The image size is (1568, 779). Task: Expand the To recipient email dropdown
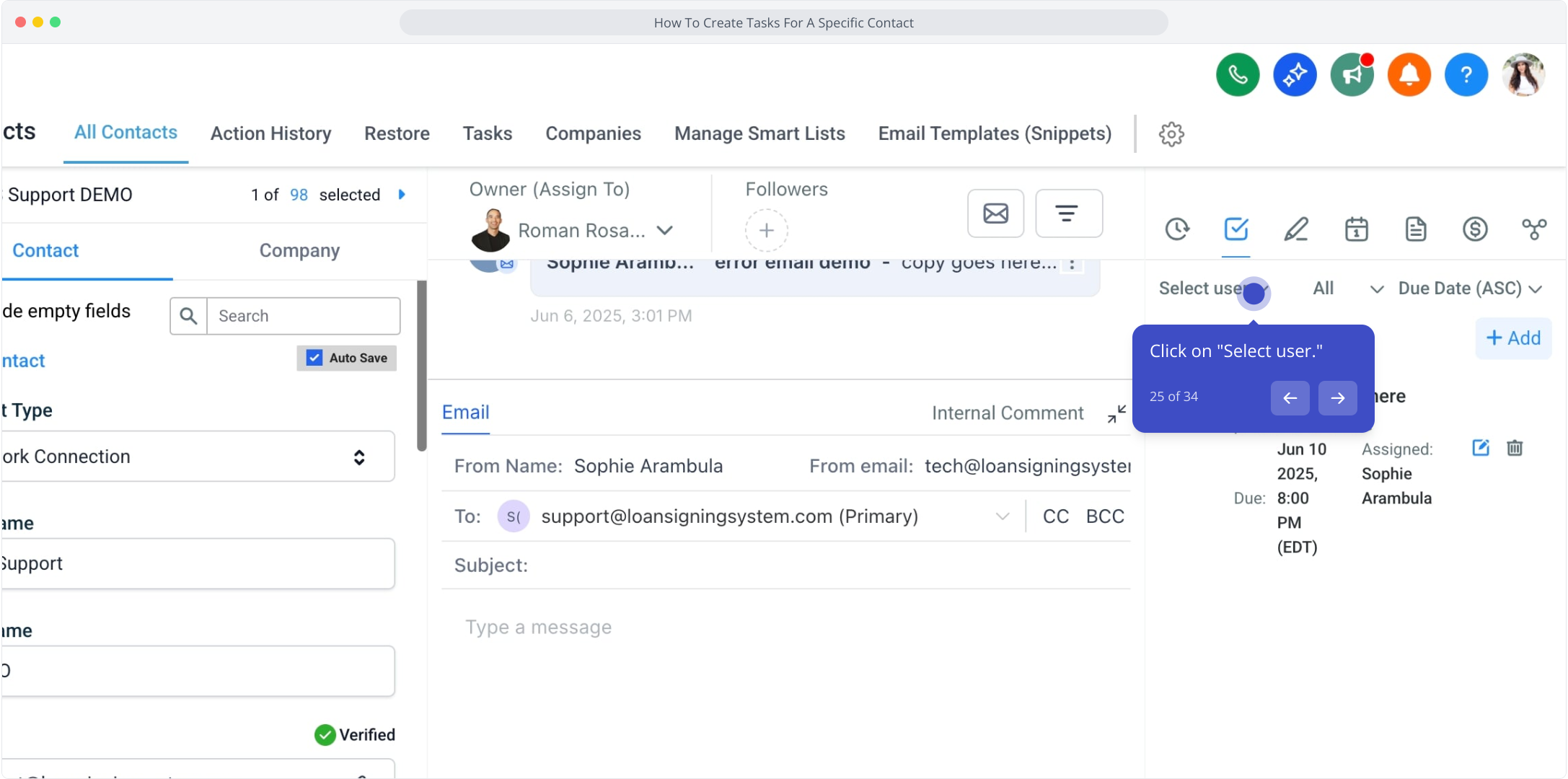[x=1002, y=516]
